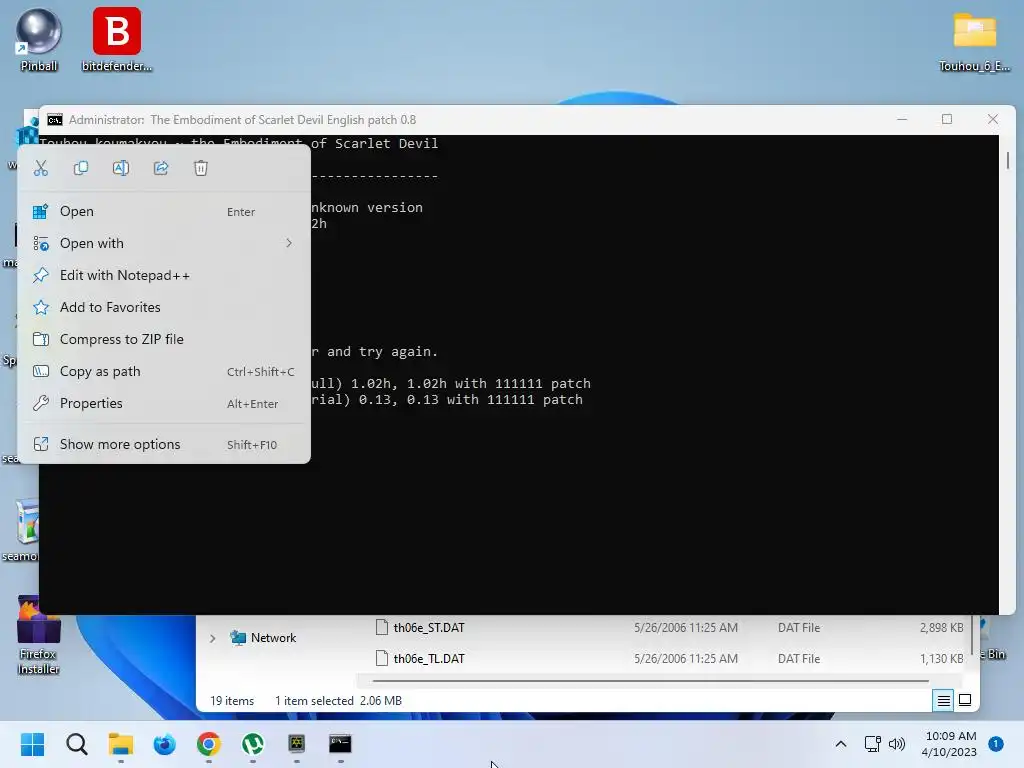Click the th06e_ST.DAT file icon

[382, 627]
